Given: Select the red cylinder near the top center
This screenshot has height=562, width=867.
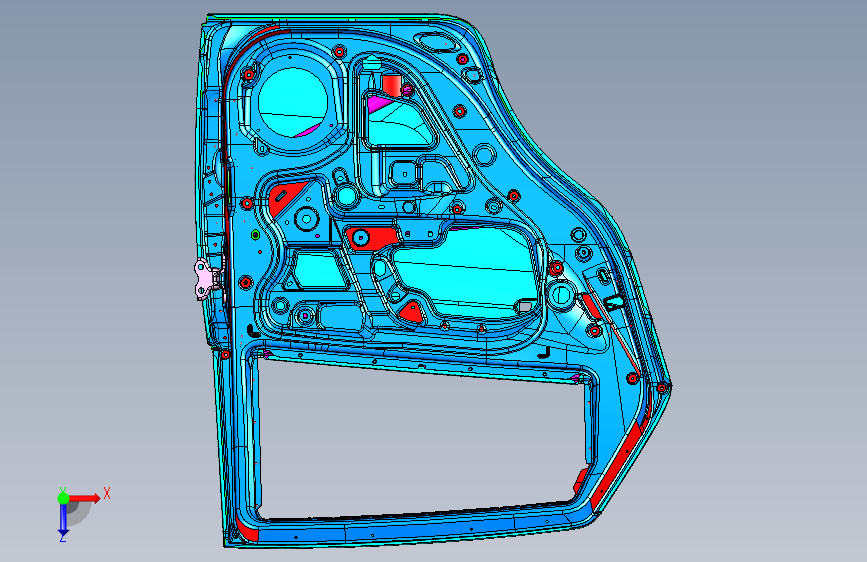Looking at the screenshot, I should pos(391,85).
